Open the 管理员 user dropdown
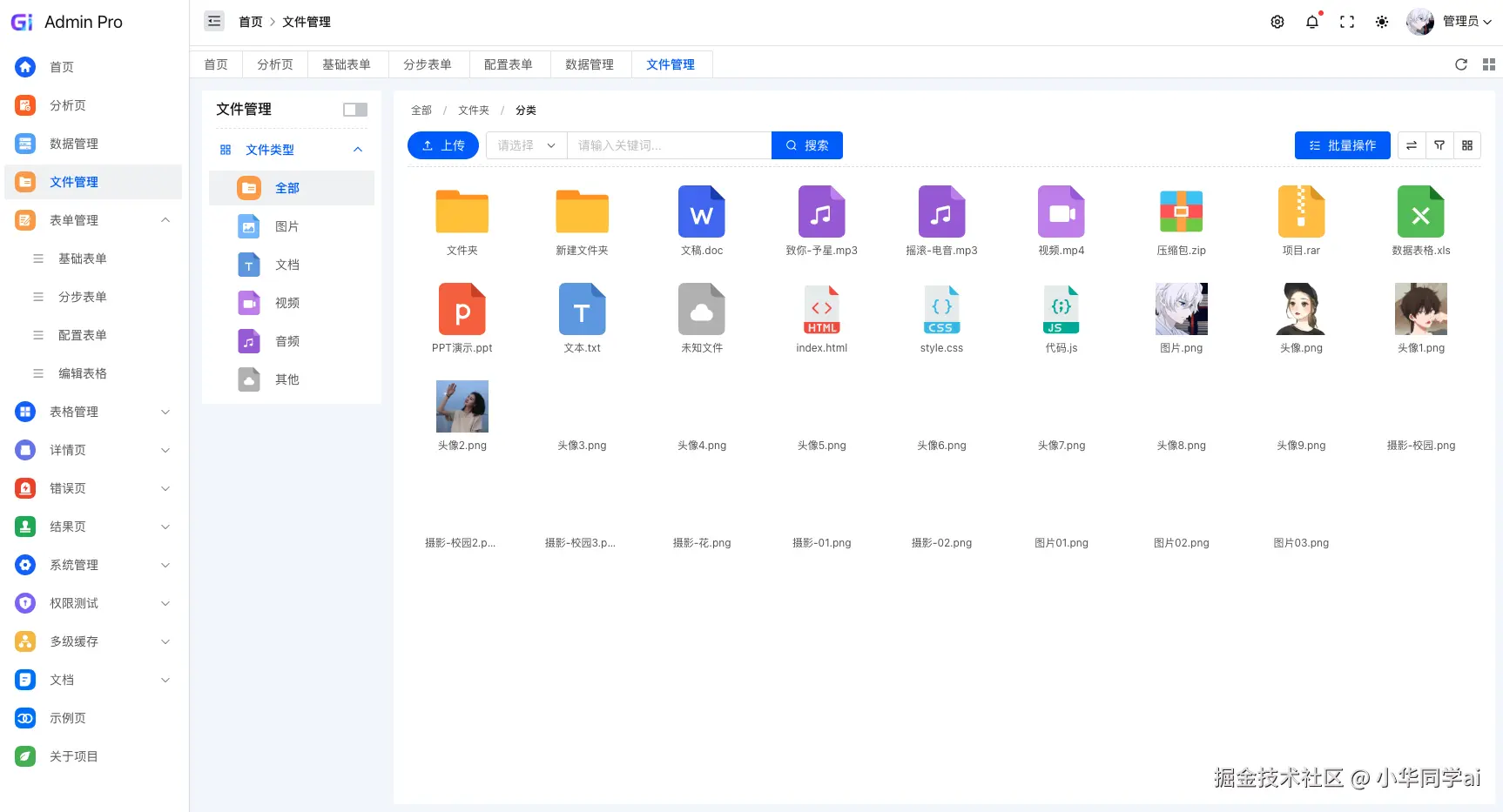Viewport: 1503px width, 812px height. (x=1450, y=22)
